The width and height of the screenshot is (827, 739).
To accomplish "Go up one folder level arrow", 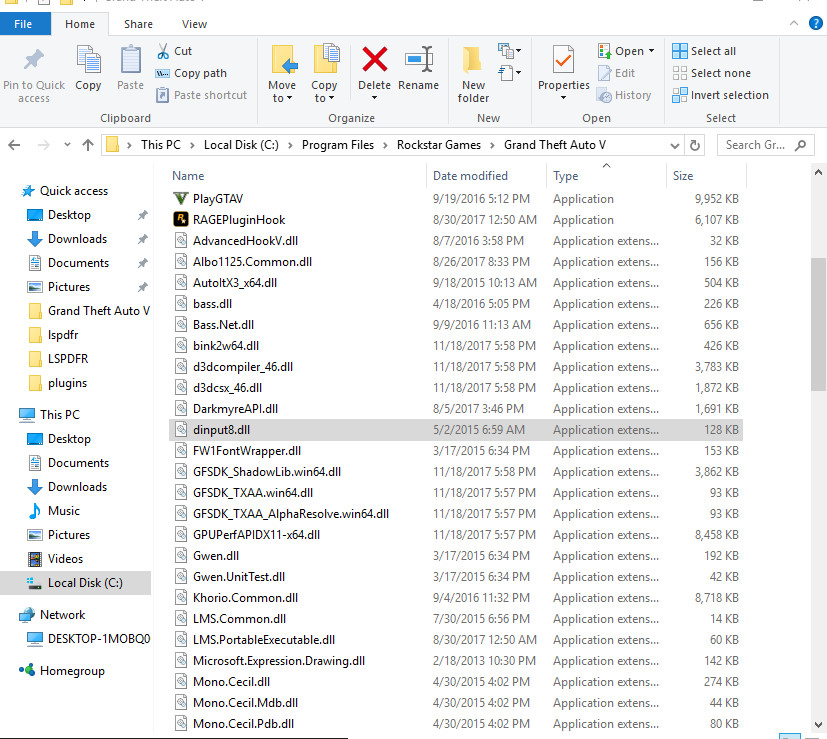I will [88, 145].
